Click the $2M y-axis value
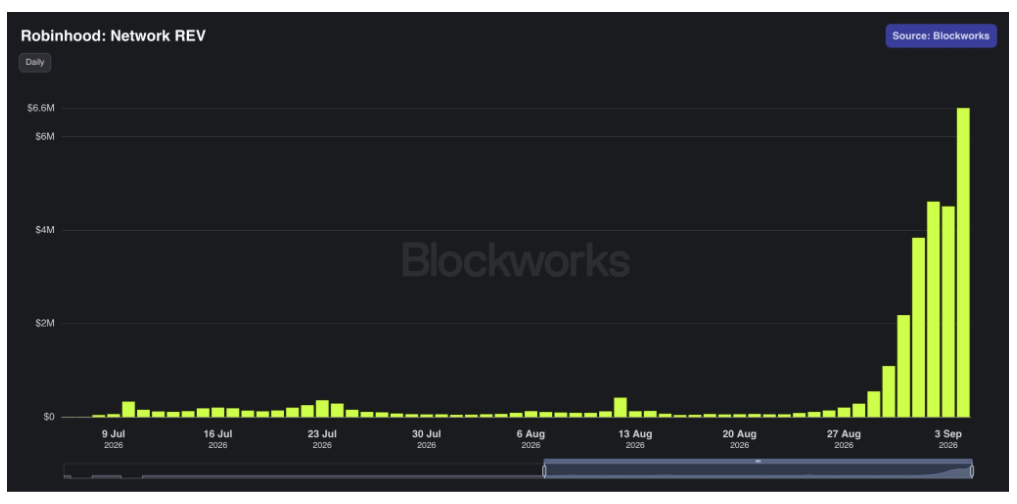 tap(44, 324)
